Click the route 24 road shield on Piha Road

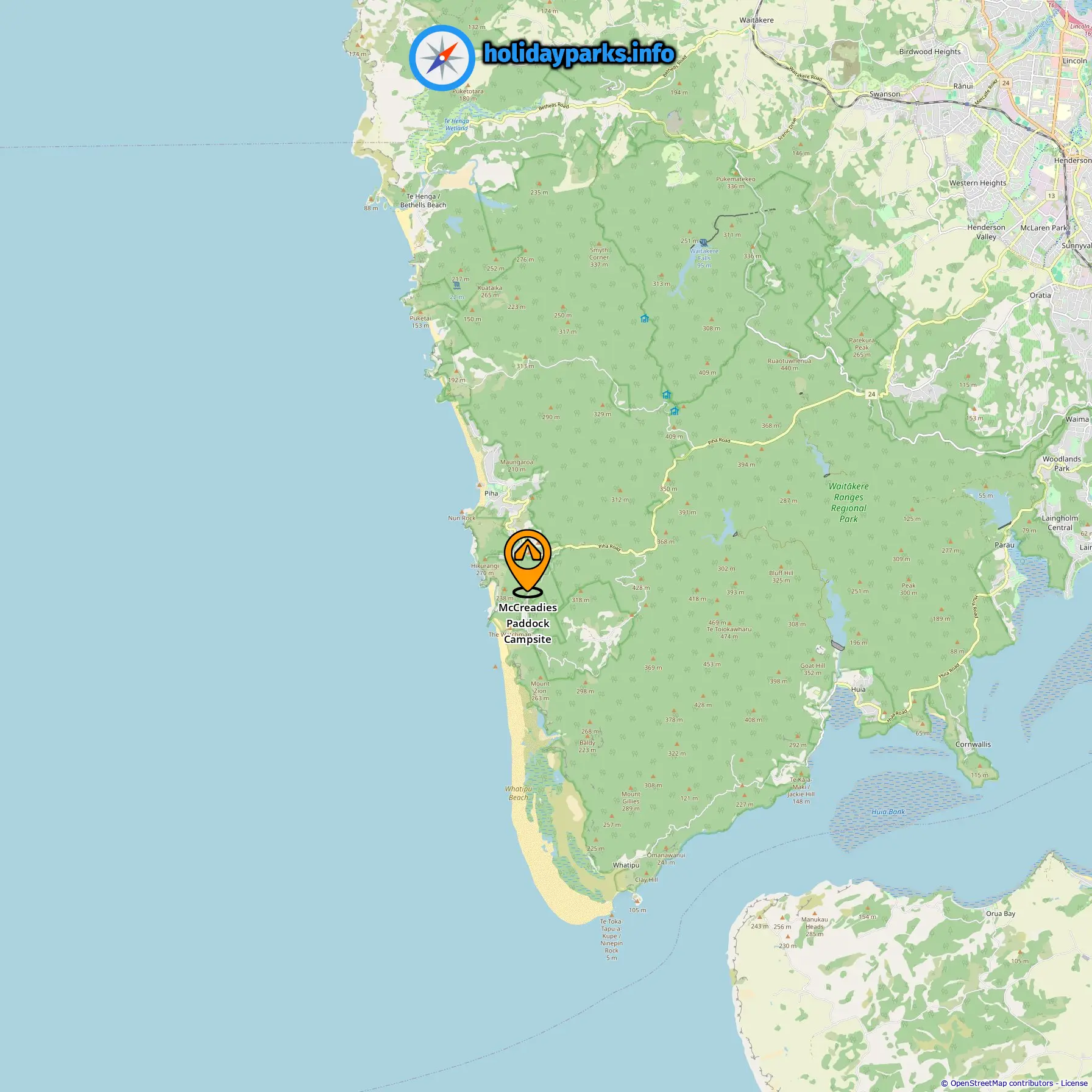point(871,394)
